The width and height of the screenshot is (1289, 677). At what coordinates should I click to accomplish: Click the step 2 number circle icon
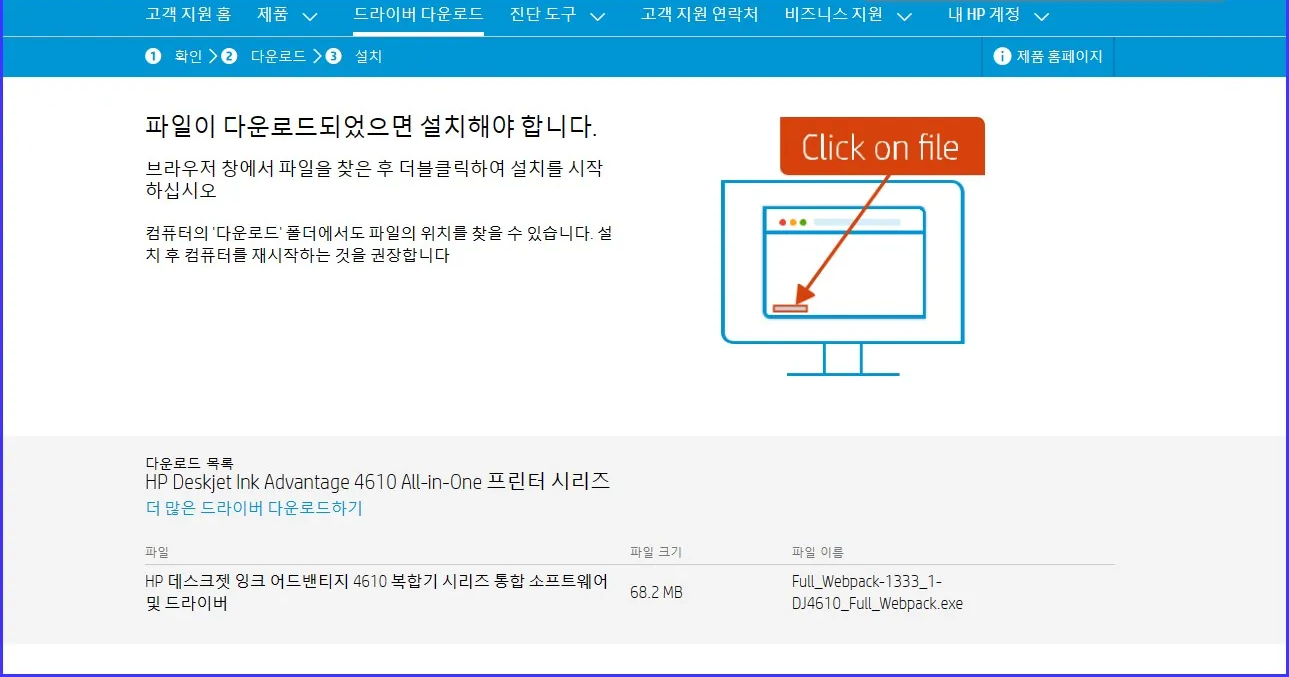tap(229, 57)
